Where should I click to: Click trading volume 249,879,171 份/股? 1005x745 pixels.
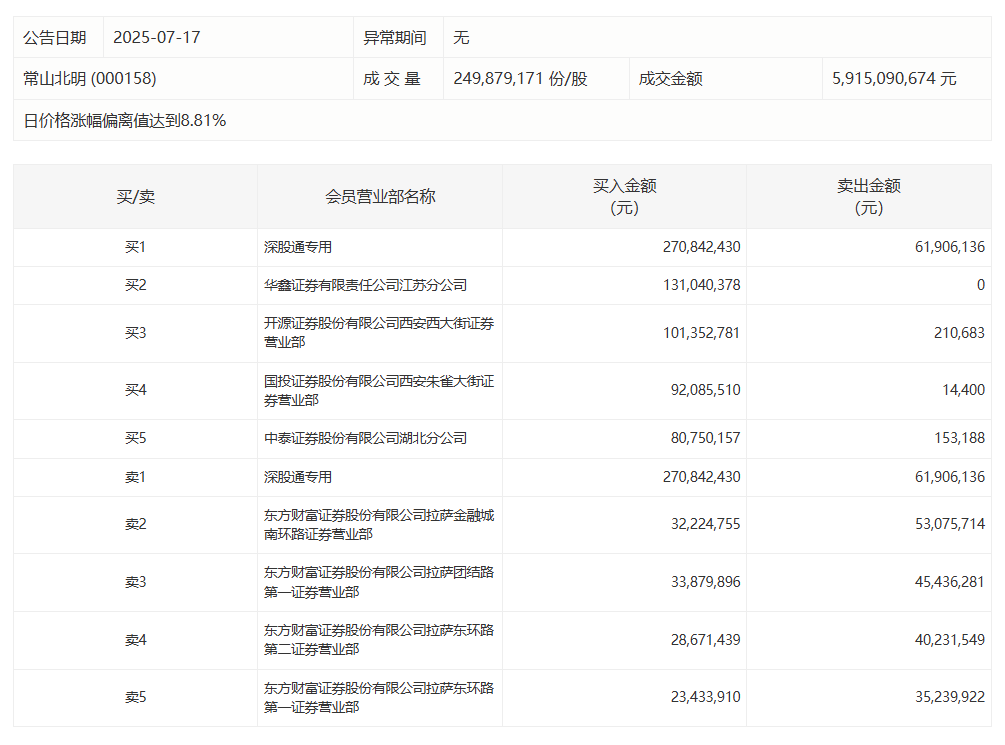(520, 78)
